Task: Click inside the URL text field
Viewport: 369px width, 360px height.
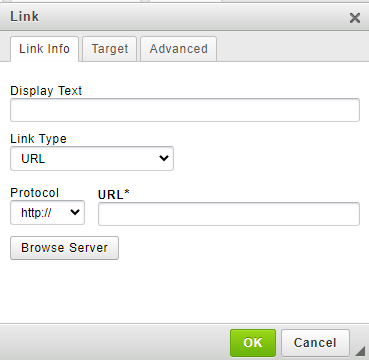Action: [229, 214]
